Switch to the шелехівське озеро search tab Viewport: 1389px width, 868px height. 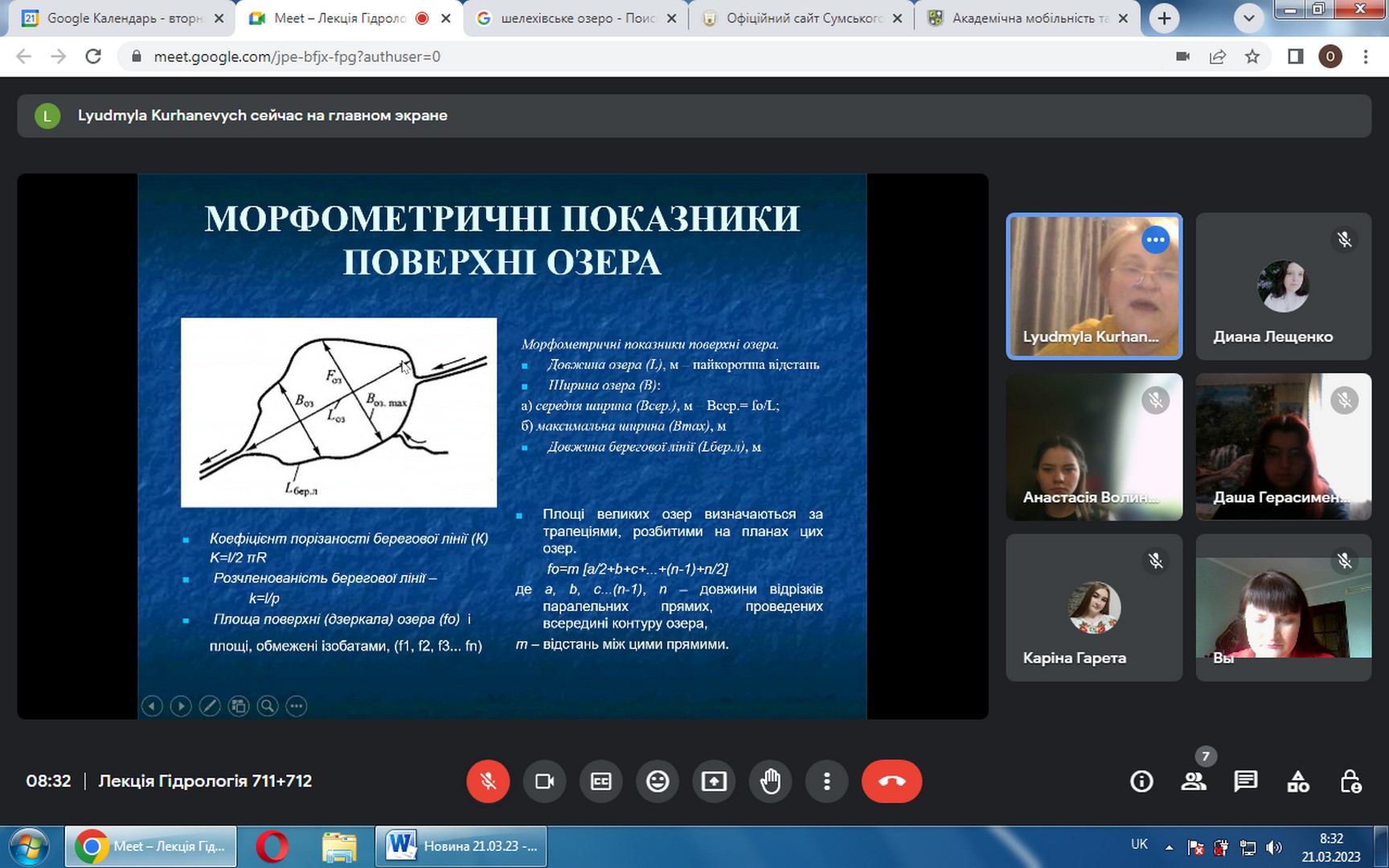576,18
